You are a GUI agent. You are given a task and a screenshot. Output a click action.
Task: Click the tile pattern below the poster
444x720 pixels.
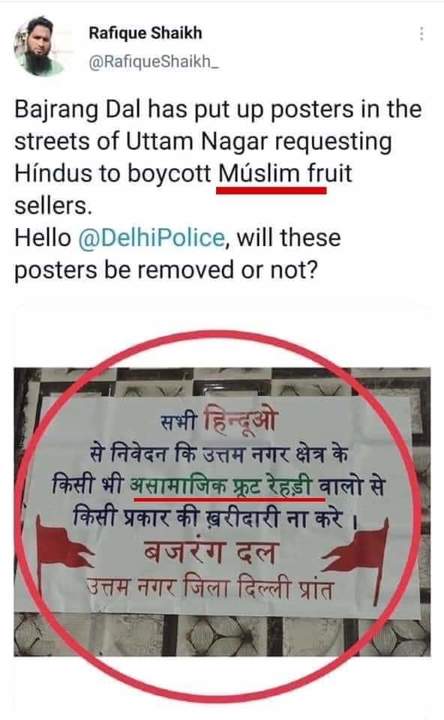[x=222, y=636]
